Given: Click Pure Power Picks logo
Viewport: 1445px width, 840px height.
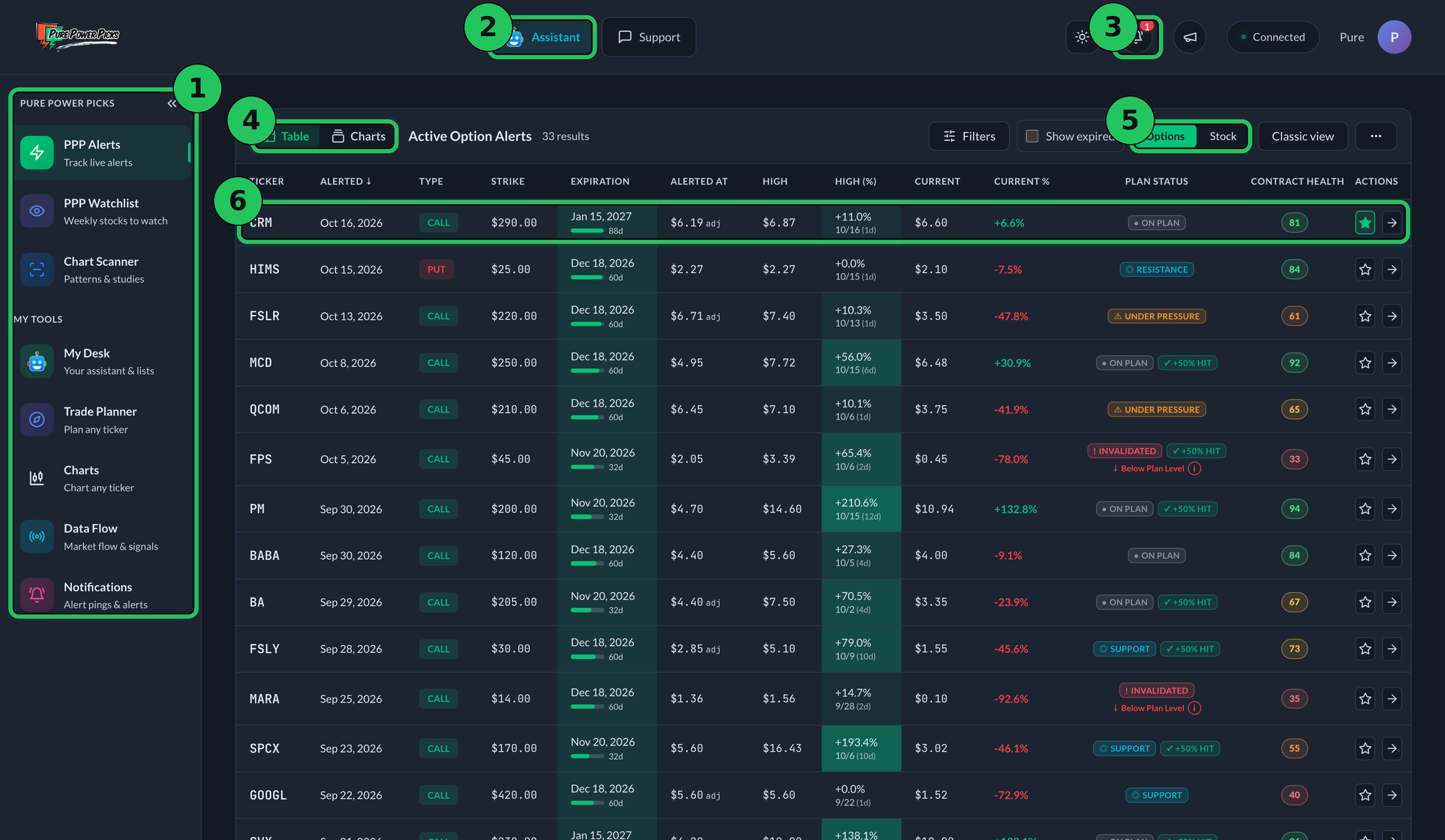Looking at the screenshot, I should click(x=78, y=35).
